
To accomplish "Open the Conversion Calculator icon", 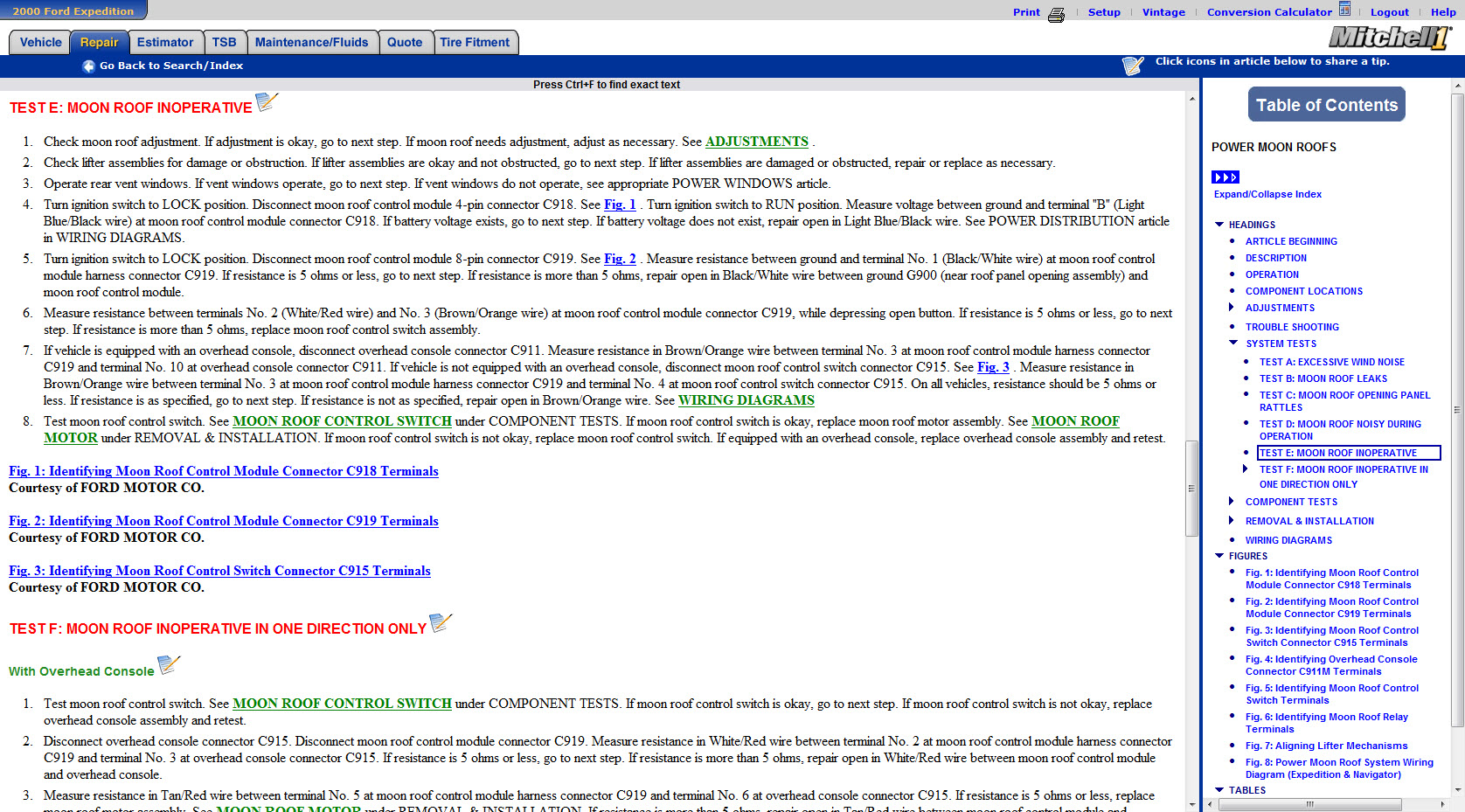I will coord(1344,10).
